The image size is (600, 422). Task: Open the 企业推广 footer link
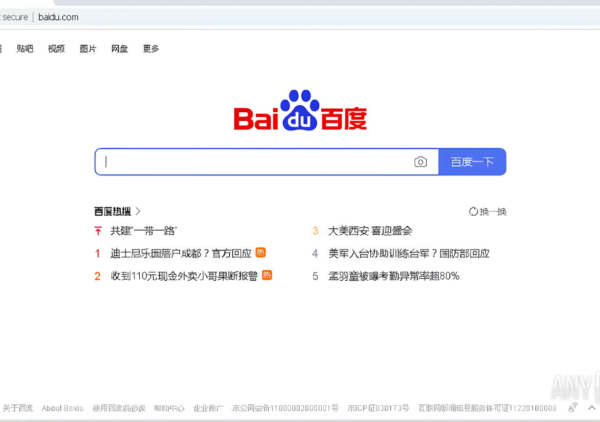208,408
